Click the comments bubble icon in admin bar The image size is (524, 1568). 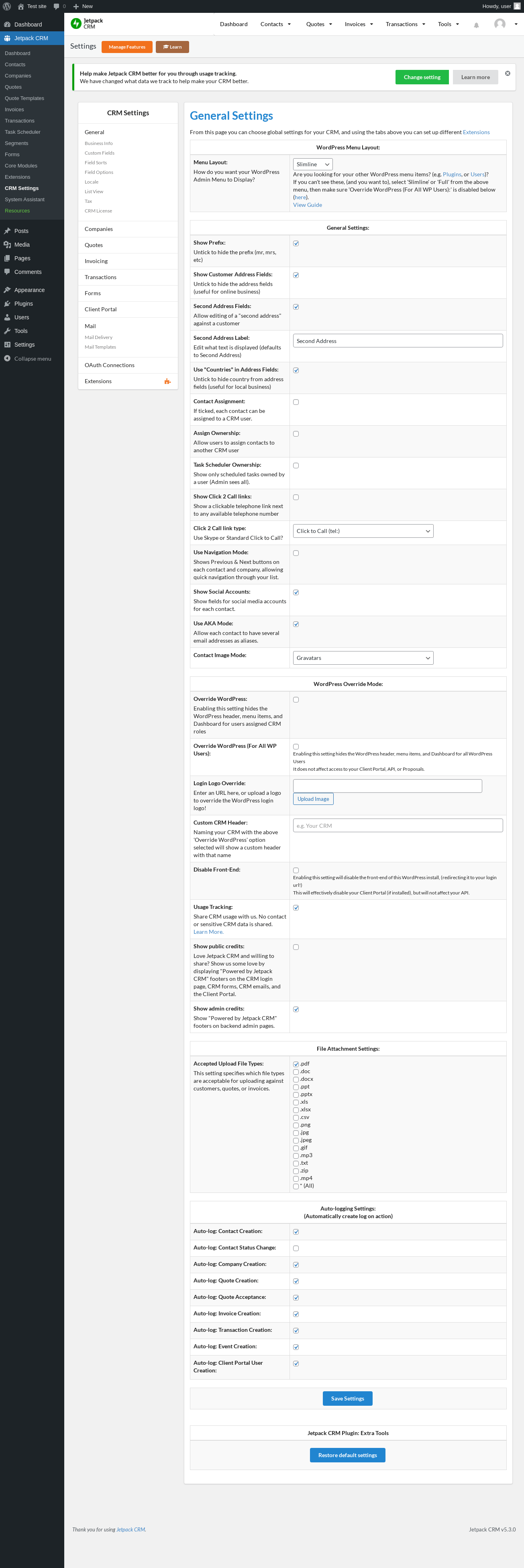point(57,6)
